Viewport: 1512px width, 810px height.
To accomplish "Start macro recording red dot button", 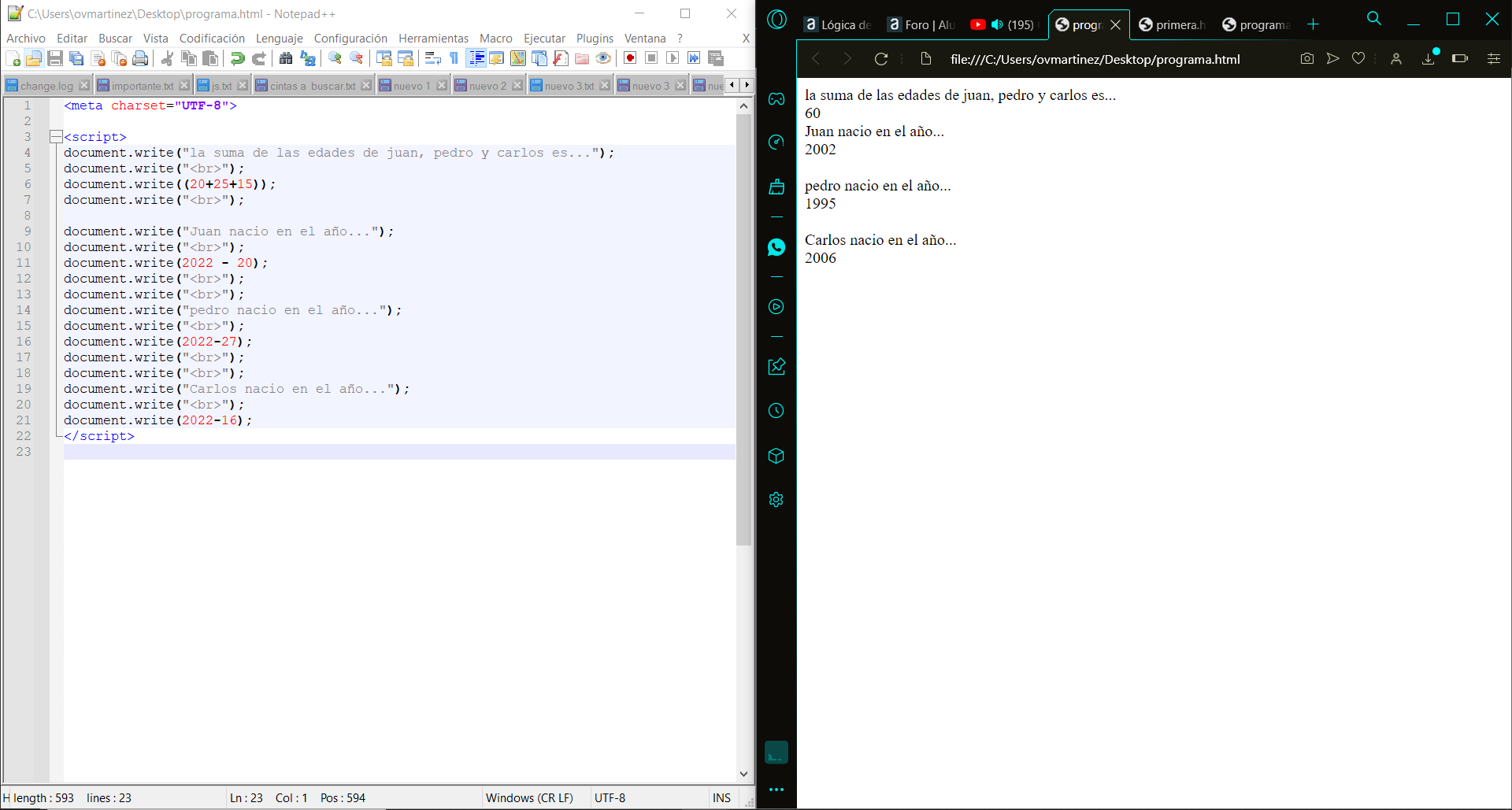I will click(x=630, y=58).
